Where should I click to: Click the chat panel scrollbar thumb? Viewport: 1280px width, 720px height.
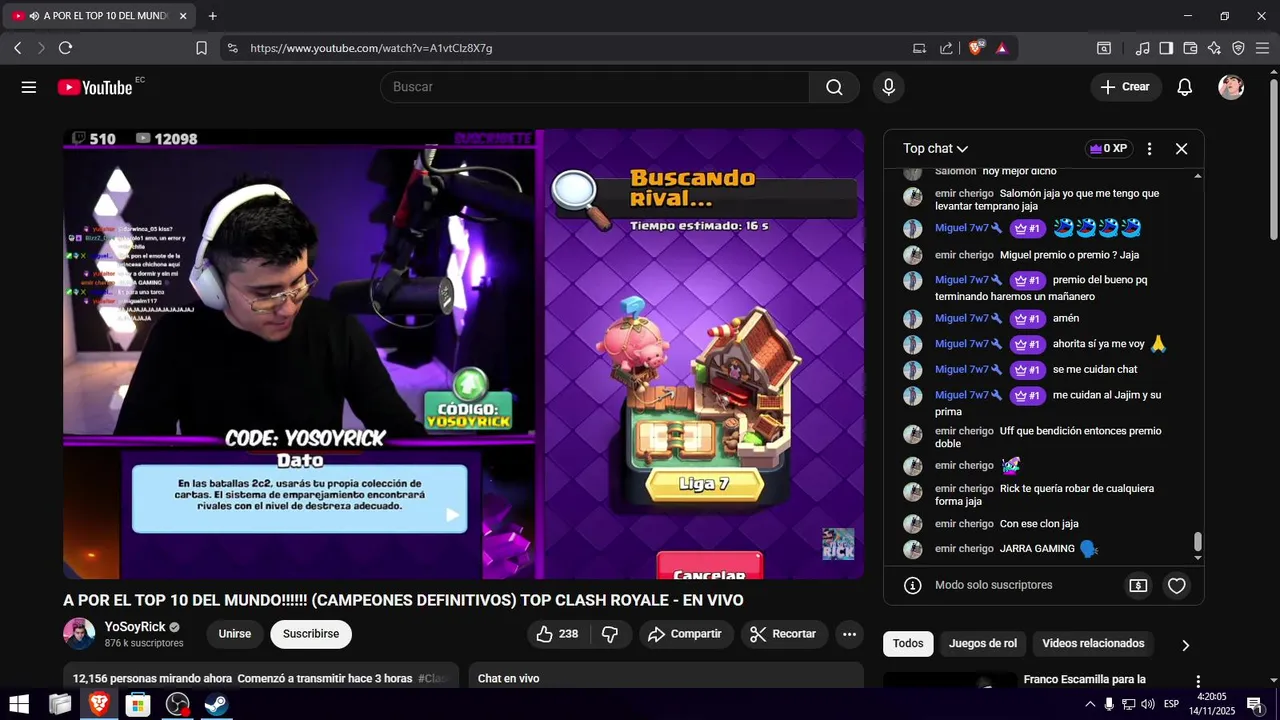tap(1198, 541)
